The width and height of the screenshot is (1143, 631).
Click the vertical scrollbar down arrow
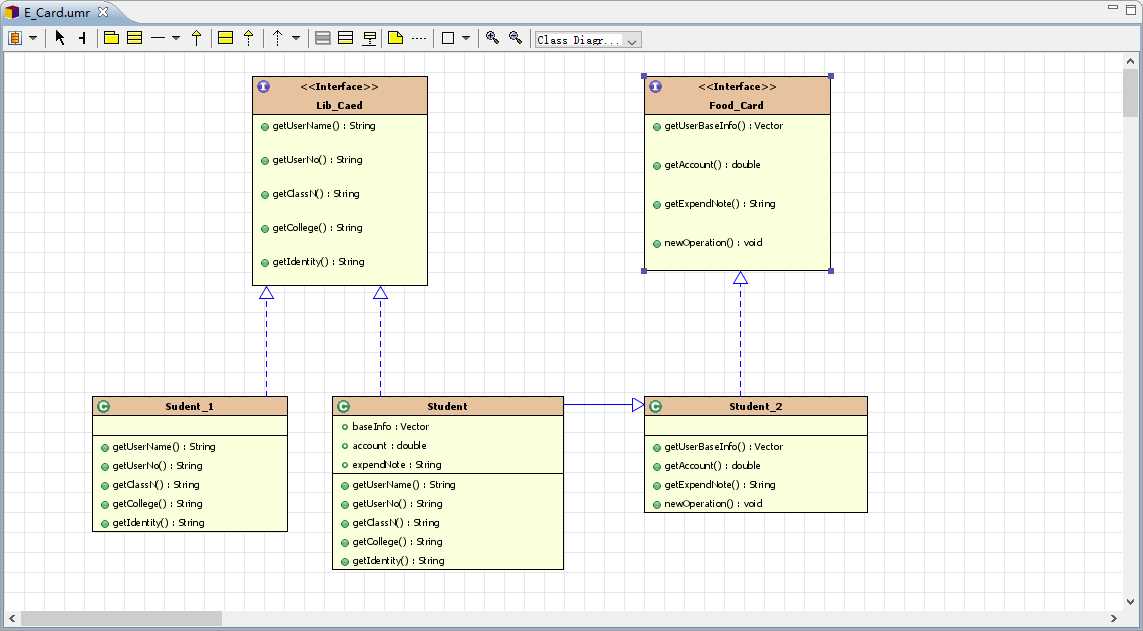point(1131,602)
